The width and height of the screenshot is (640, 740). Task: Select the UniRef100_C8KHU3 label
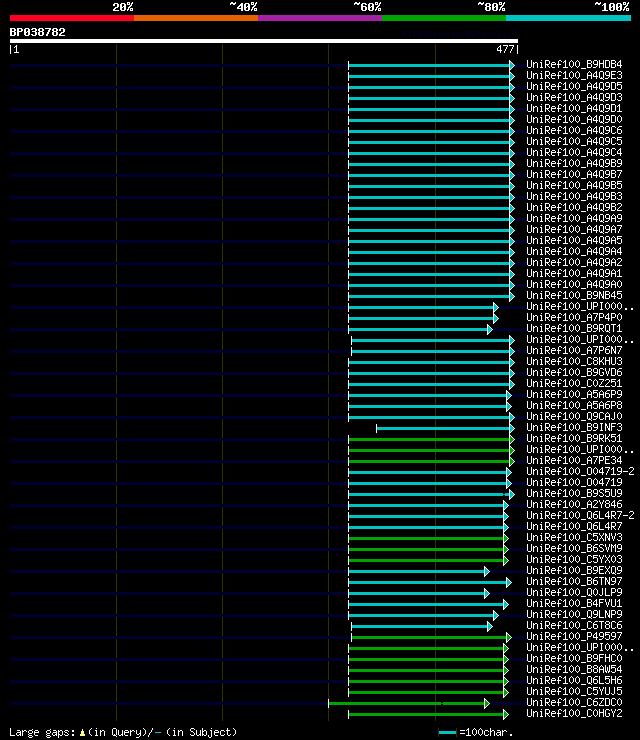(x=574, y=362)
